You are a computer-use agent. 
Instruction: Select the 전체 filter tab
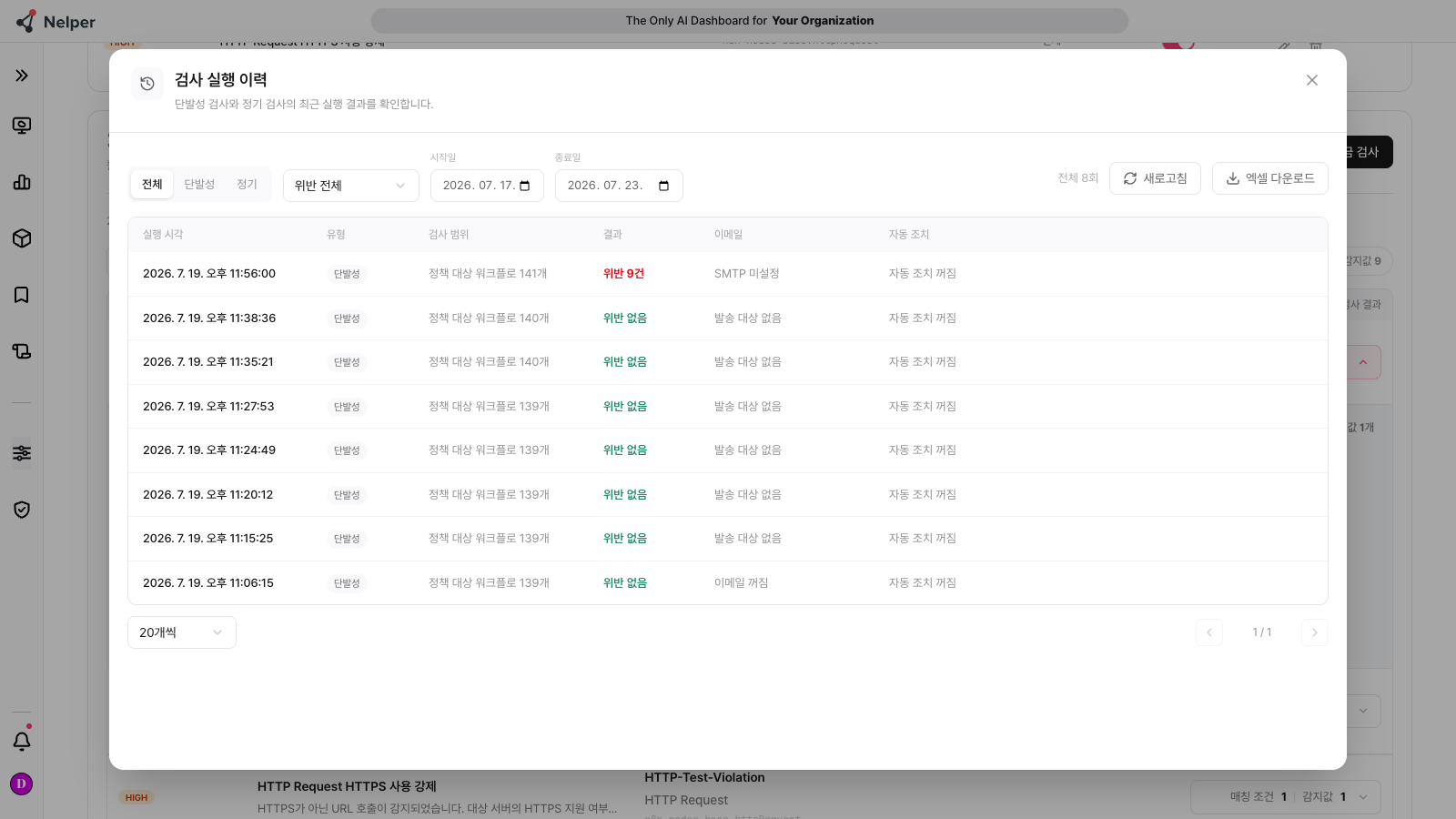pyautogui.click(x=152, y=185)
